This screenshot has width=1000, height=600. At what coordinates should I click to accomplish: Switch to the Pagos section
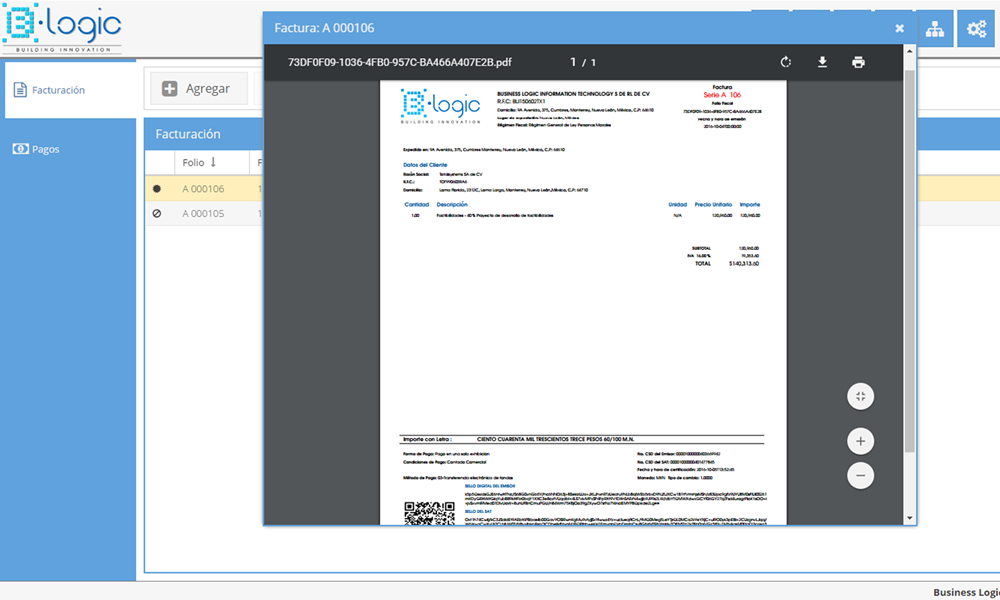pos(46,149)
